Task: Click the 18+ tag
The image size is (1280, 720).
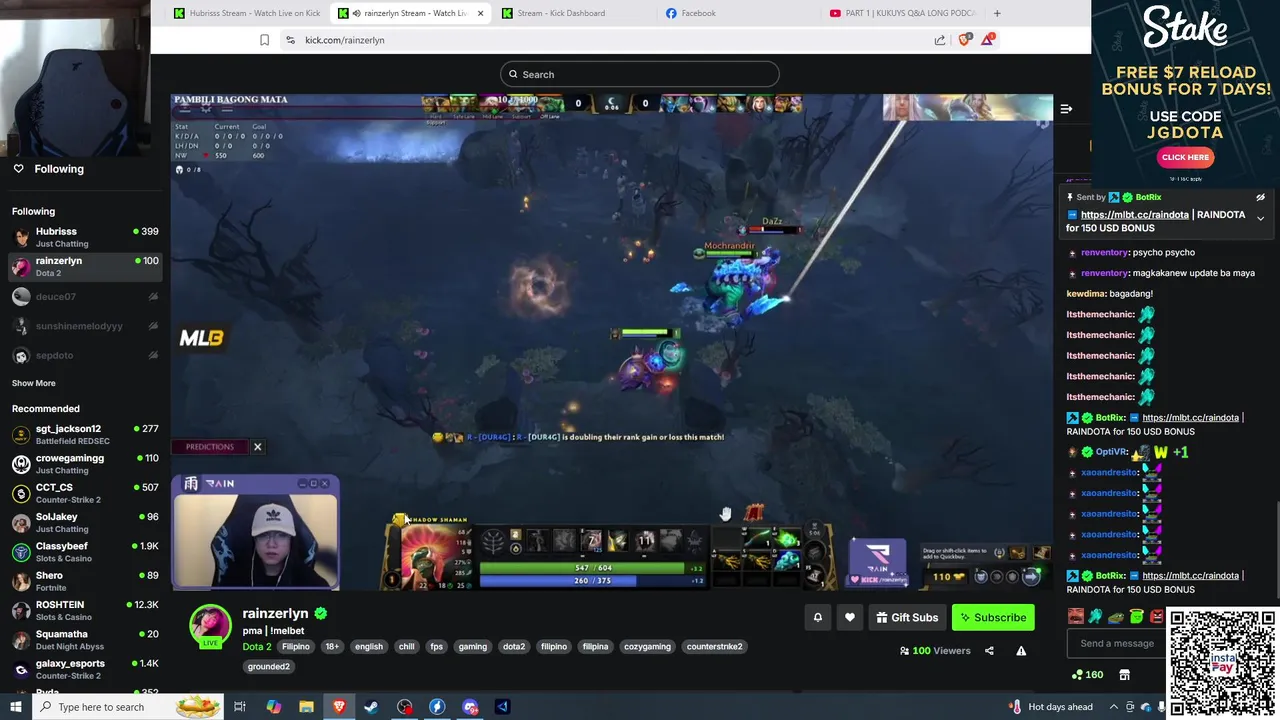Action: 332,646
